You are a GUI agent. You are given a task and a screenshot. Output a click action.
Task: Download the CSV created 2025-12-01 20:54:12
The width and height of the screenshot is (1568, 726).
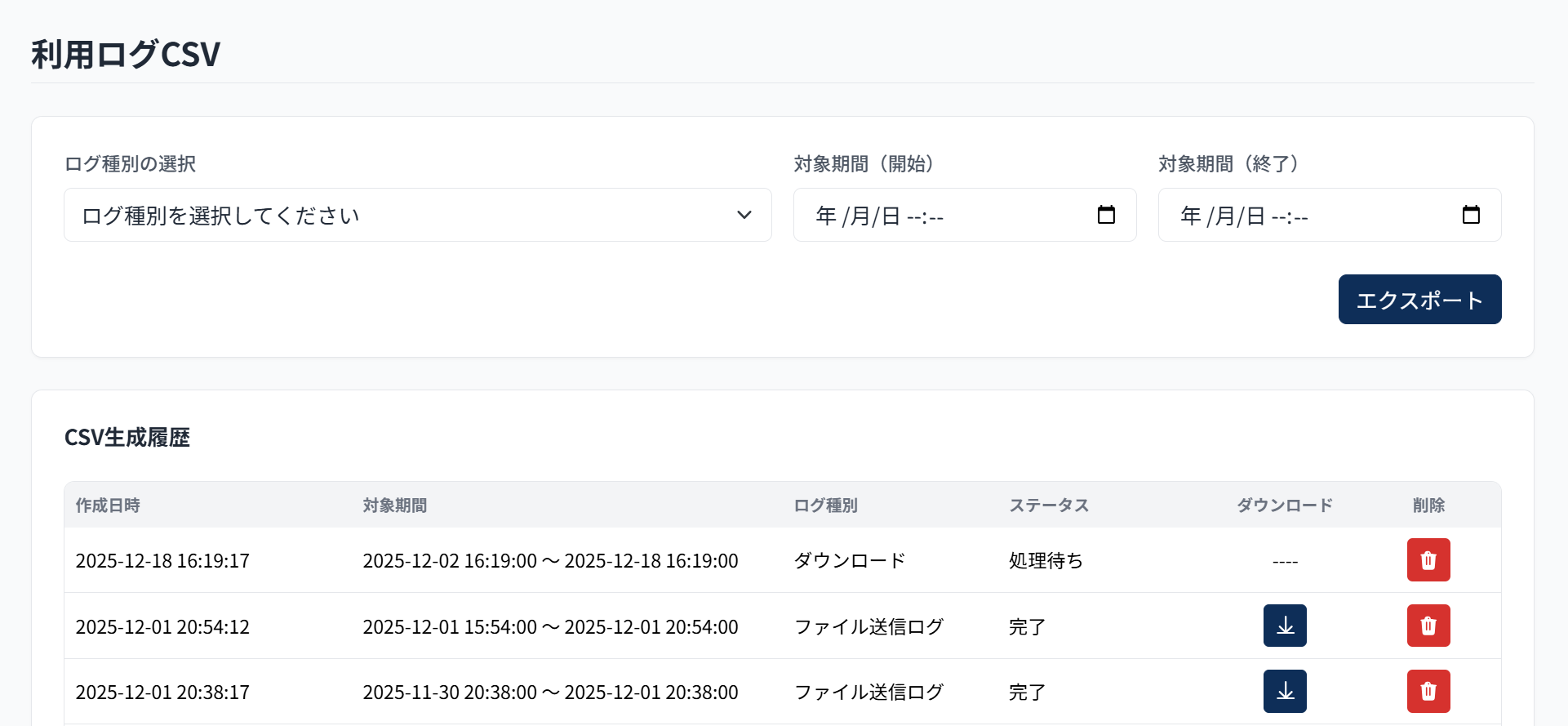tap(1285, 626)
